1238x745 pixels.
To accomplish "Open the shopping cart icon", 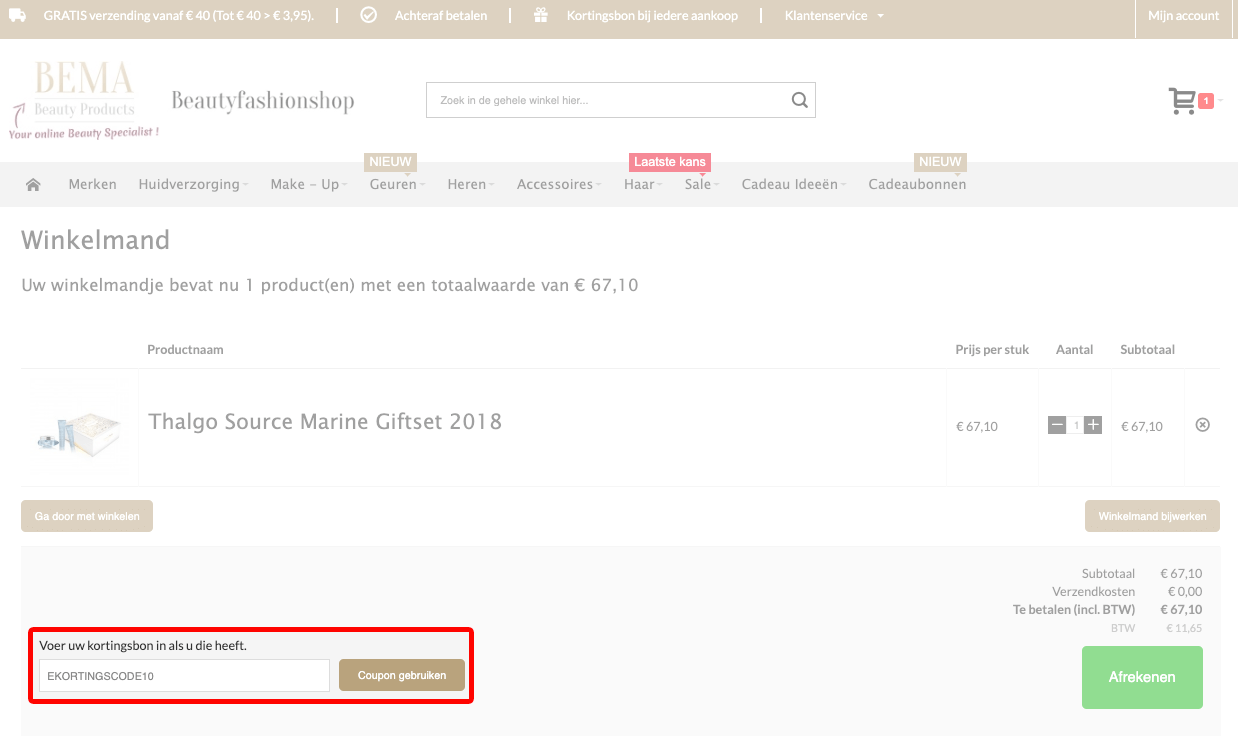I will click(x=1182, y=101).
